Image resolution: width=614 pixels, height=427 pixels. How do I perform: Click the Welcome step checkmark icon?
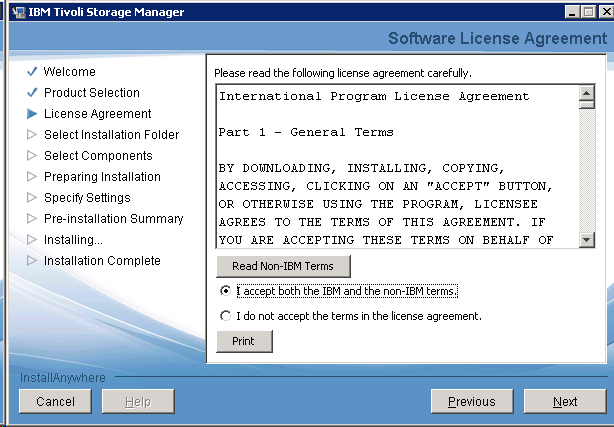click(x=32, y=72)
